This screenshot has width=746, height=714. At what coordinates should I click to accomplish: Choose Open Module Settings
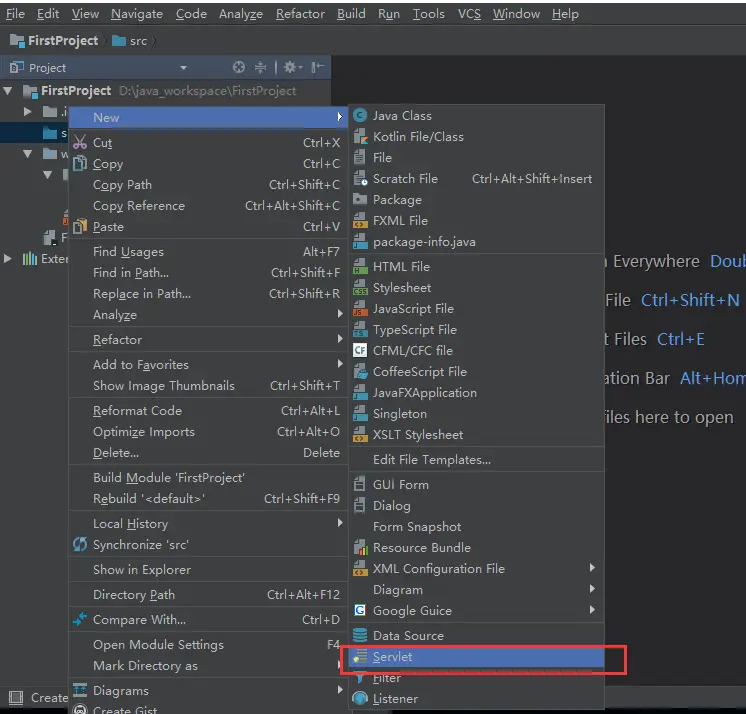[x=208, y=645]
